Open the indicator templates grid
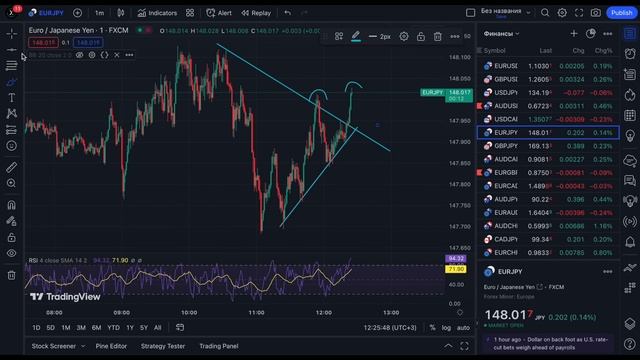Screen dimensions: 640x360 pyautogui.click(x=190, y=13)
